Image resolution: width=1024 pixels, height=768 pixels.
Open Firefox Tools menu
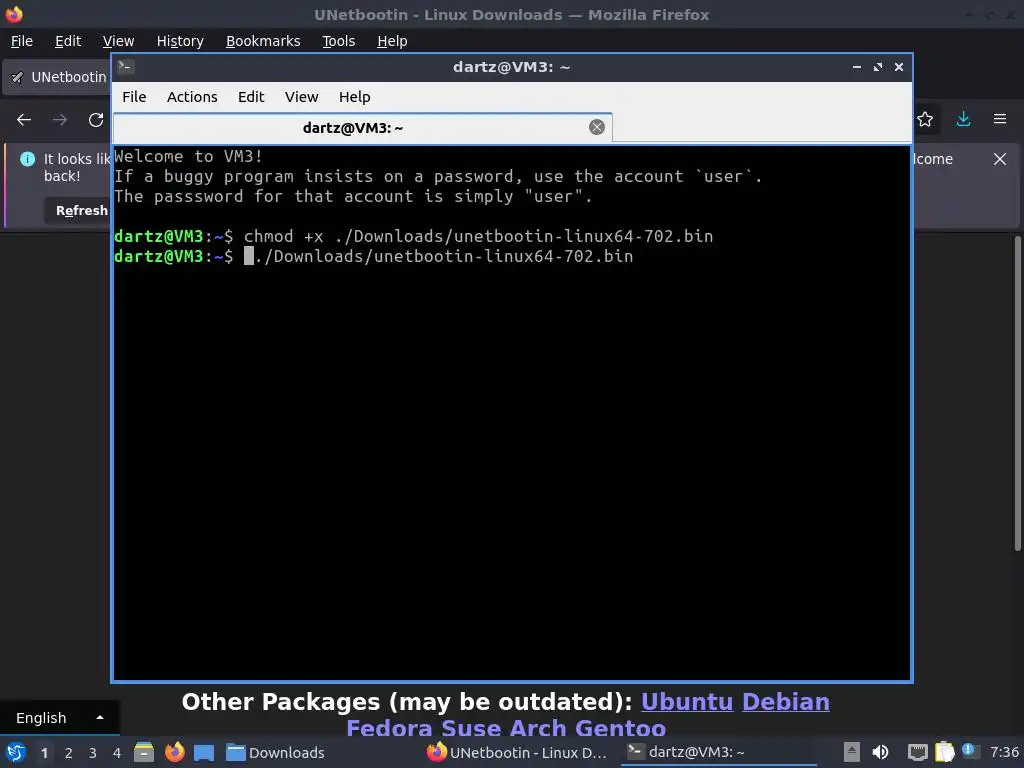338,41
